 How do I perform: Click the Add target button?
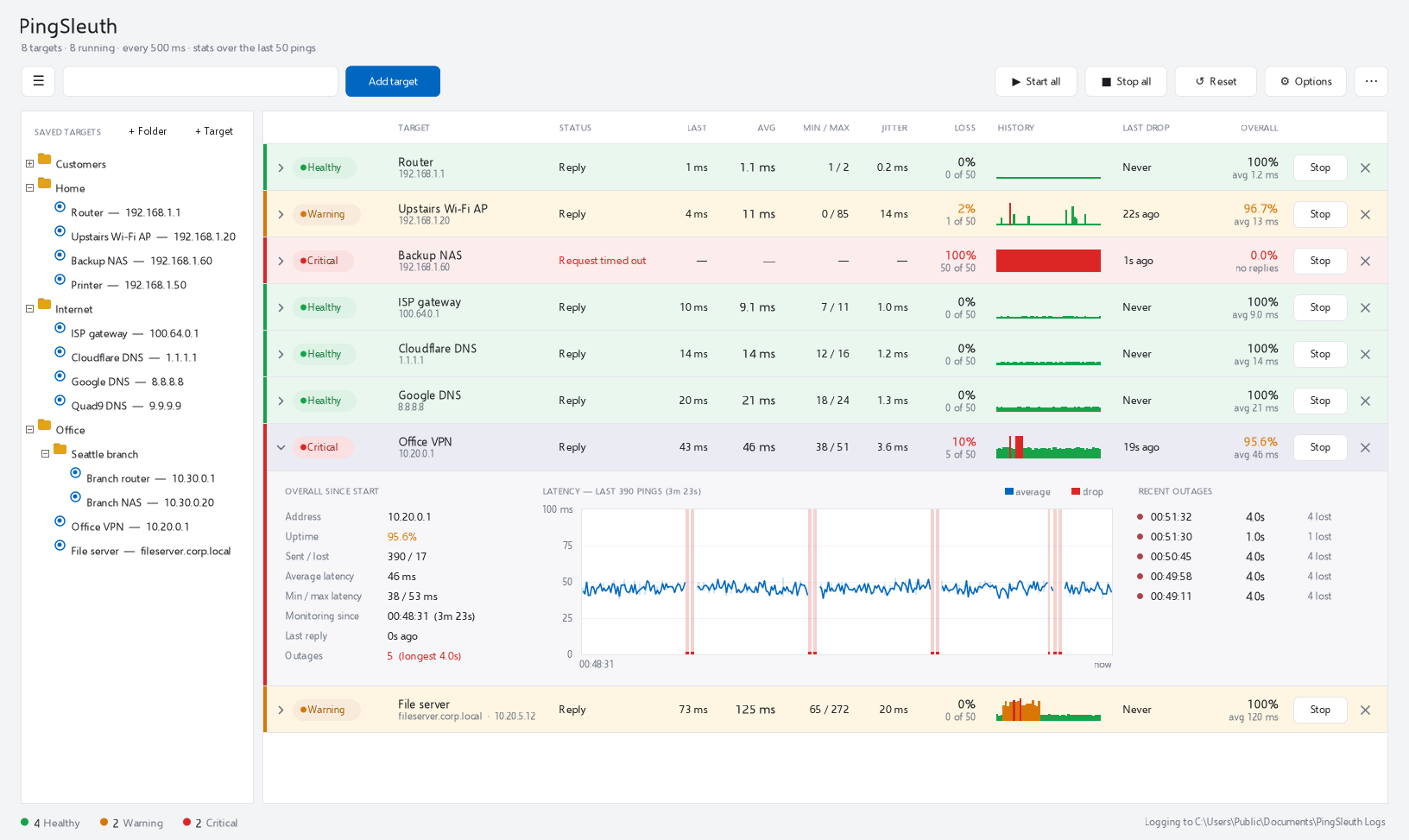point(393,81)
